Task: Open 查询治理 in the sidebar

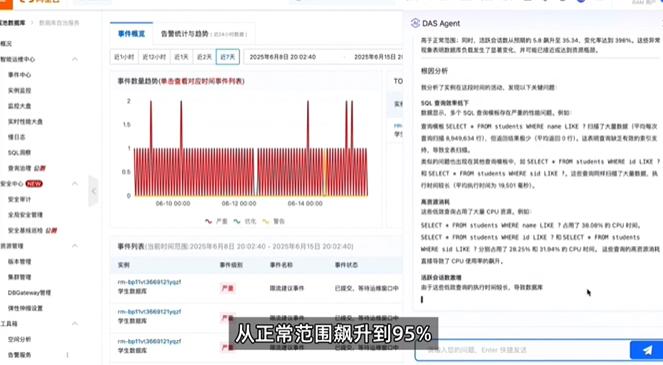Action: 19,168
